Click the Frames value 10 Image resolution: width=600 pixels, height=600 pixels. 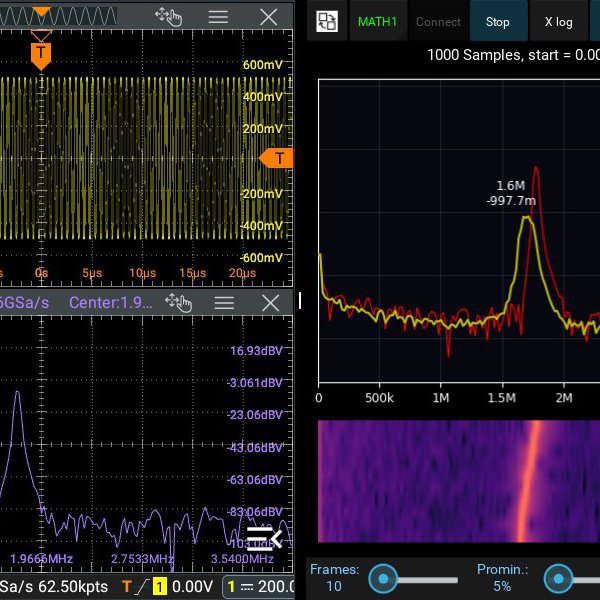(x=334, y=586)
